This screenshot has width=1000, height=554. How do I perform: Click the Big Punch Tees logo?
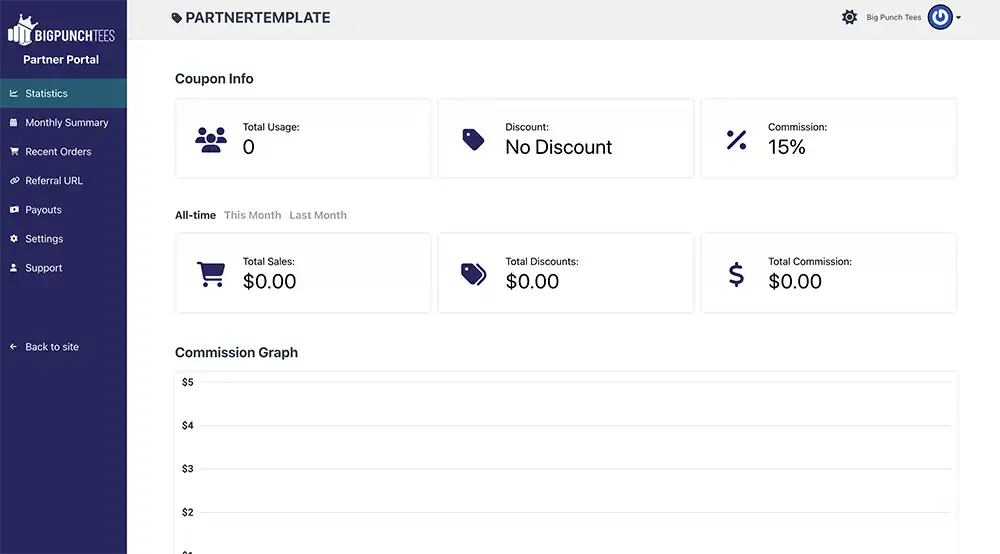62,31
